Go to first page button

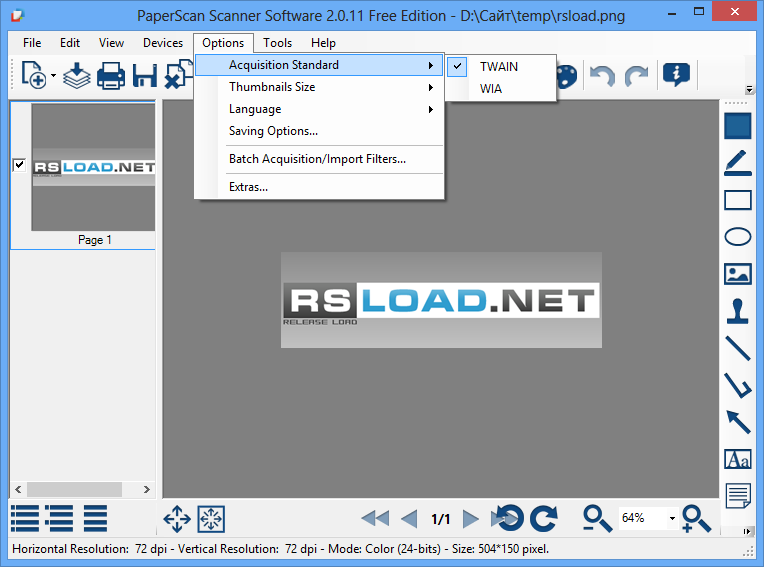coord(375,518)
